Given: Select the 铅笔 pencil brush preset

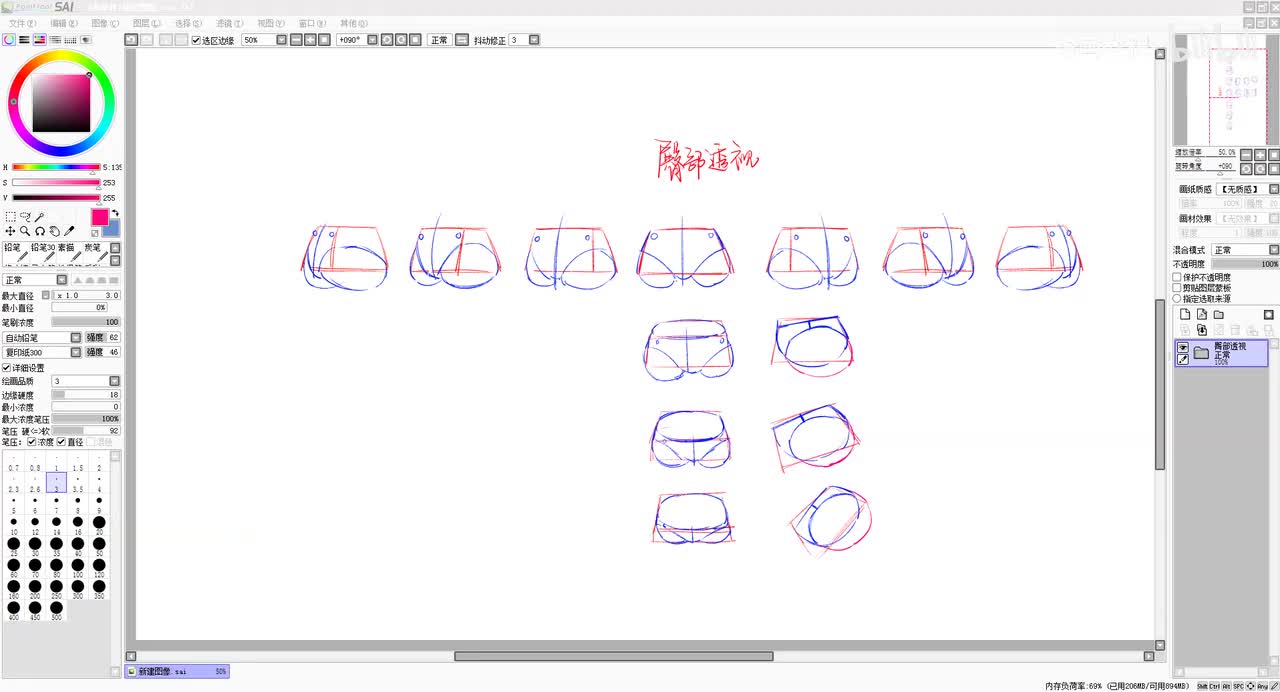Looking at the screenshot, I should click(14, 253).
